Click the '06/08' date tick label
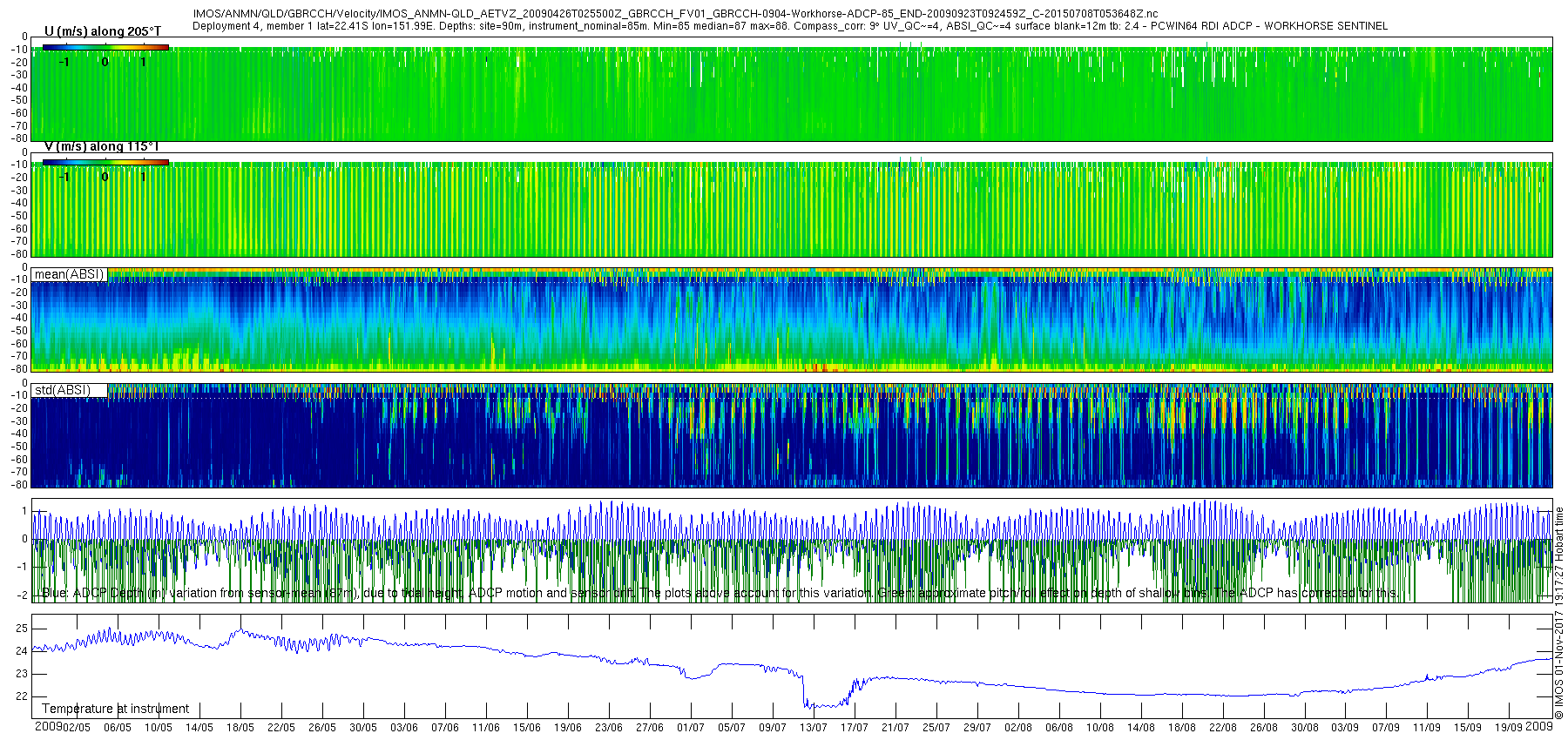The image size is (1568, 740). pyautogui.click(x=1059, y=728)
